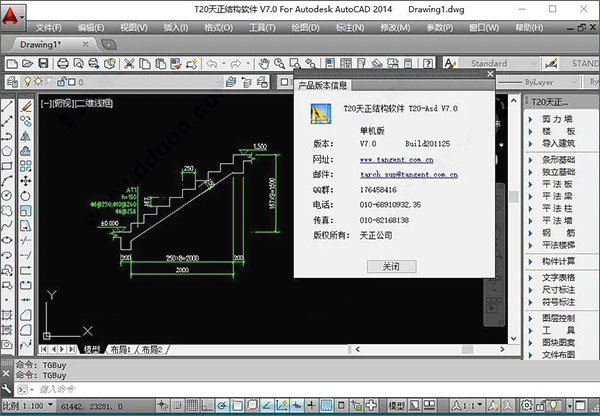Click the 关闭 button in version dialog
This screenshot has width=600, height=416.
(x=391, y=266)
